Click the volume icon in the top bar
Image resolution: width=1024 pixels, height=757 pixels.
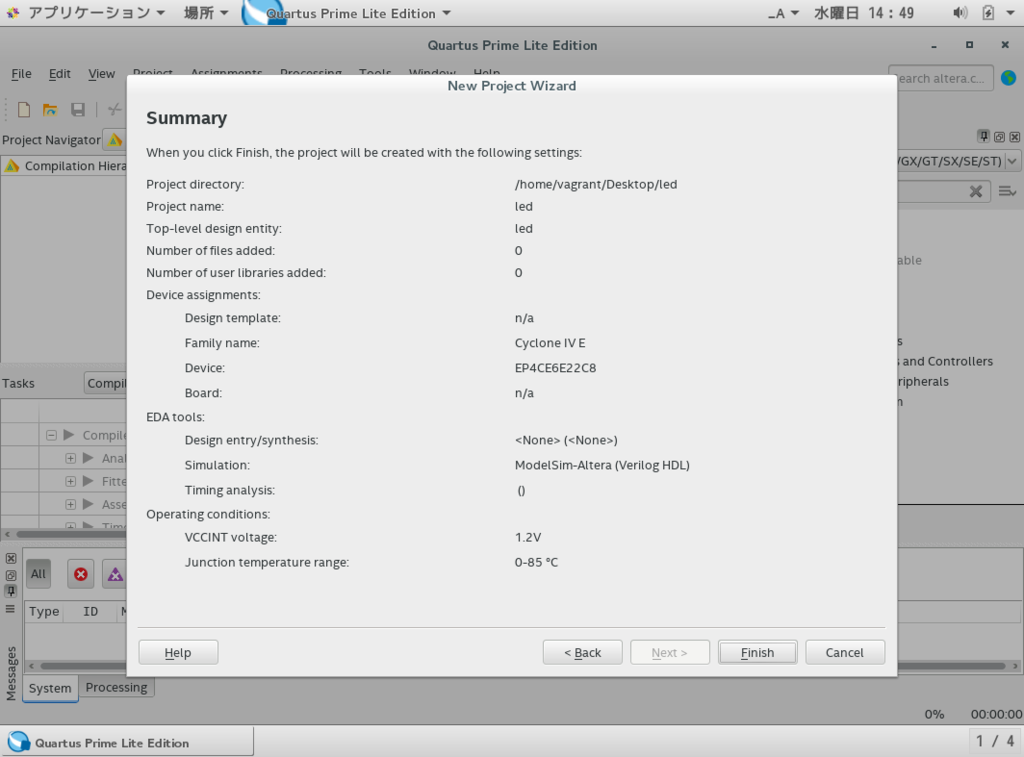pos(960,13)
